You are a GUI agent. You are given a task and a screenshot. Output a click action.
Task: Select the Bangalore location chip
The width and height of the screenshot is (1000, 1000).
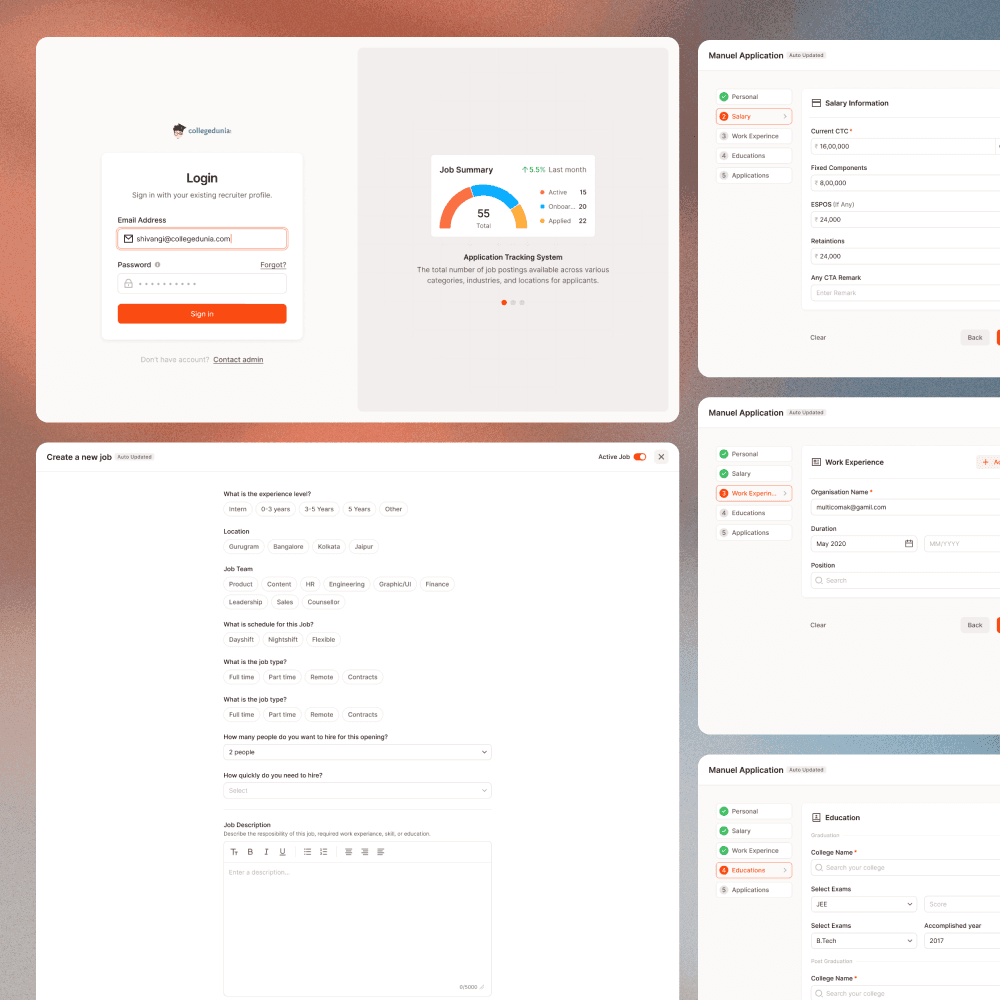[288, 547]
